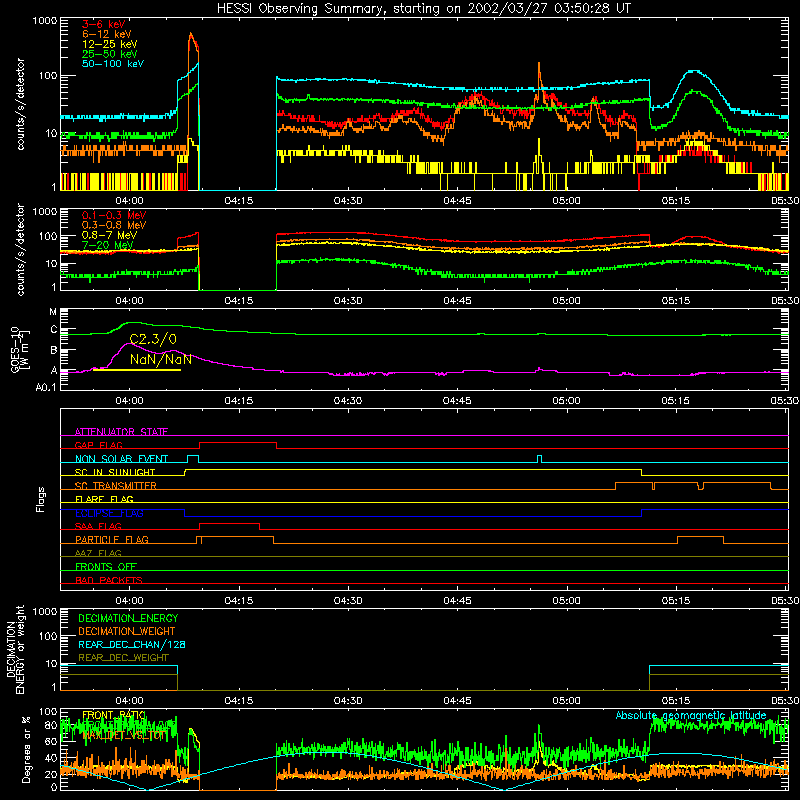Viewport: 800px width, 800px height.
Task: Click the NON_SOLAR_EVENT pulse near 04:56
Action: pos(540,459)
